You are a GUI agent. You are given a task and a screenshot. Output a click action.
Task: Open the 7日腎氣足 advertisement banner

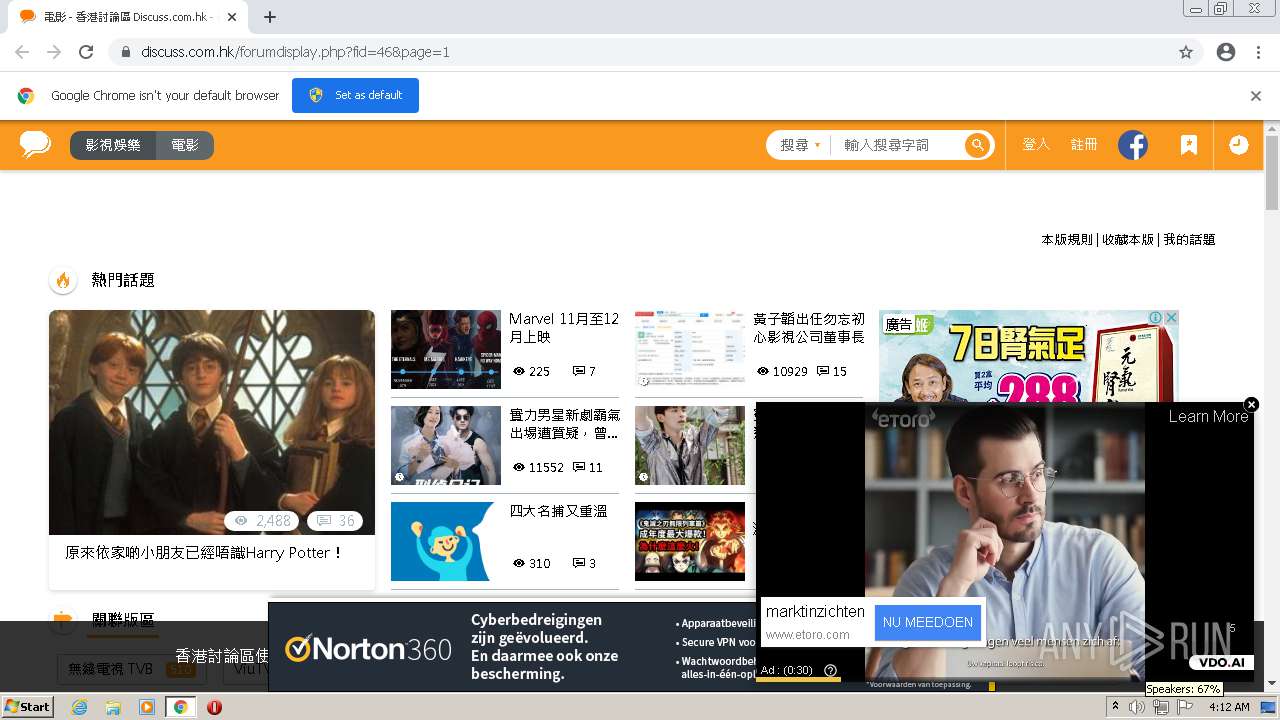click(1028, 355)
